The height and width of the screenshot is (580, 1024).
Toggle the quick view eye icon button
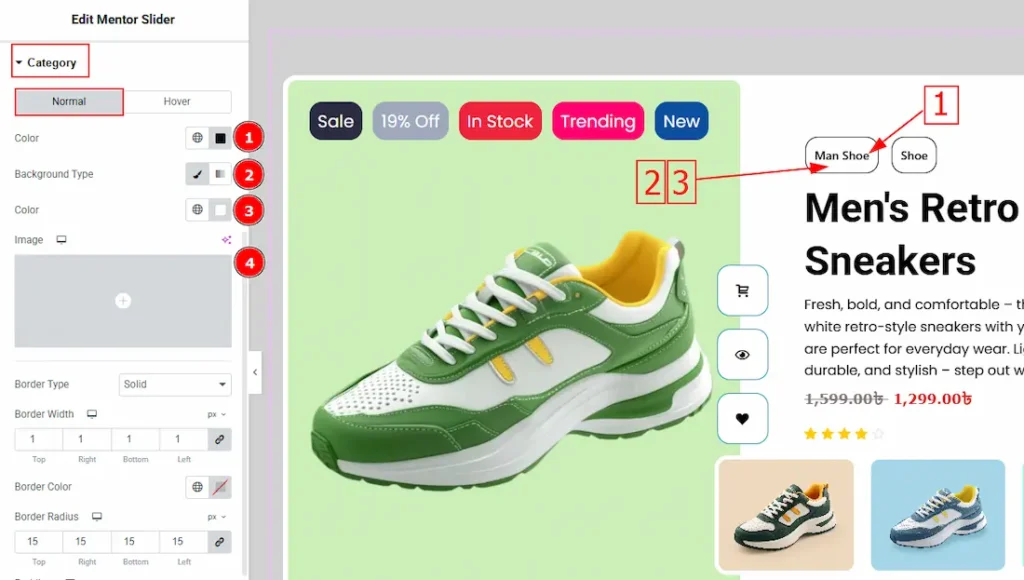tap(742, 355)
